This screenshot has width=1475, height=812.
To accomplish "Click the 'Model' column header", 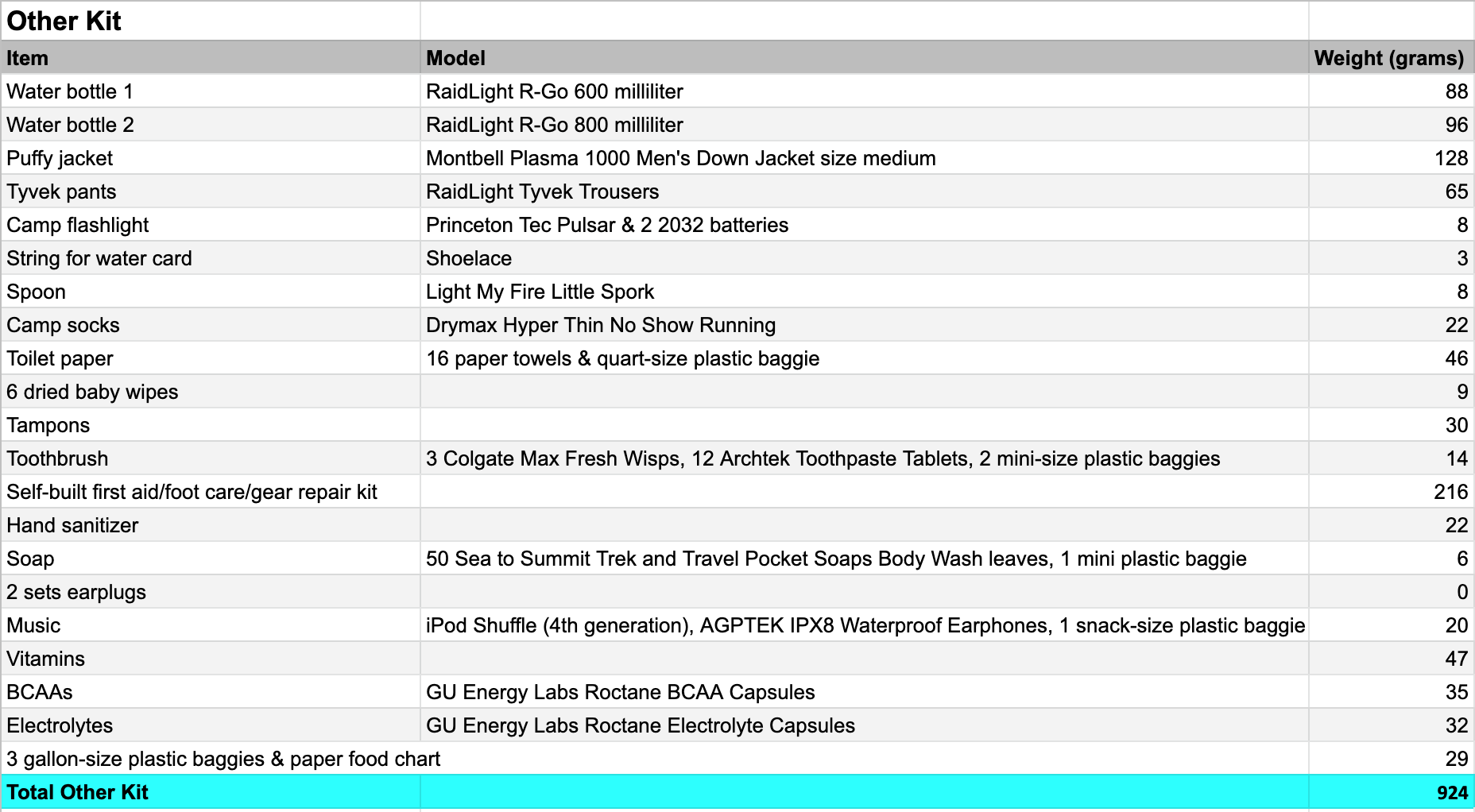I will point(864,58).
